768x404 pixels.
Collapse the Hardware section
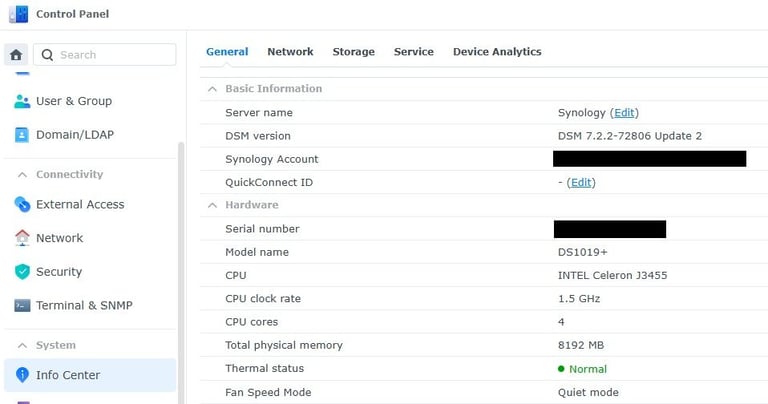[212, 205]
